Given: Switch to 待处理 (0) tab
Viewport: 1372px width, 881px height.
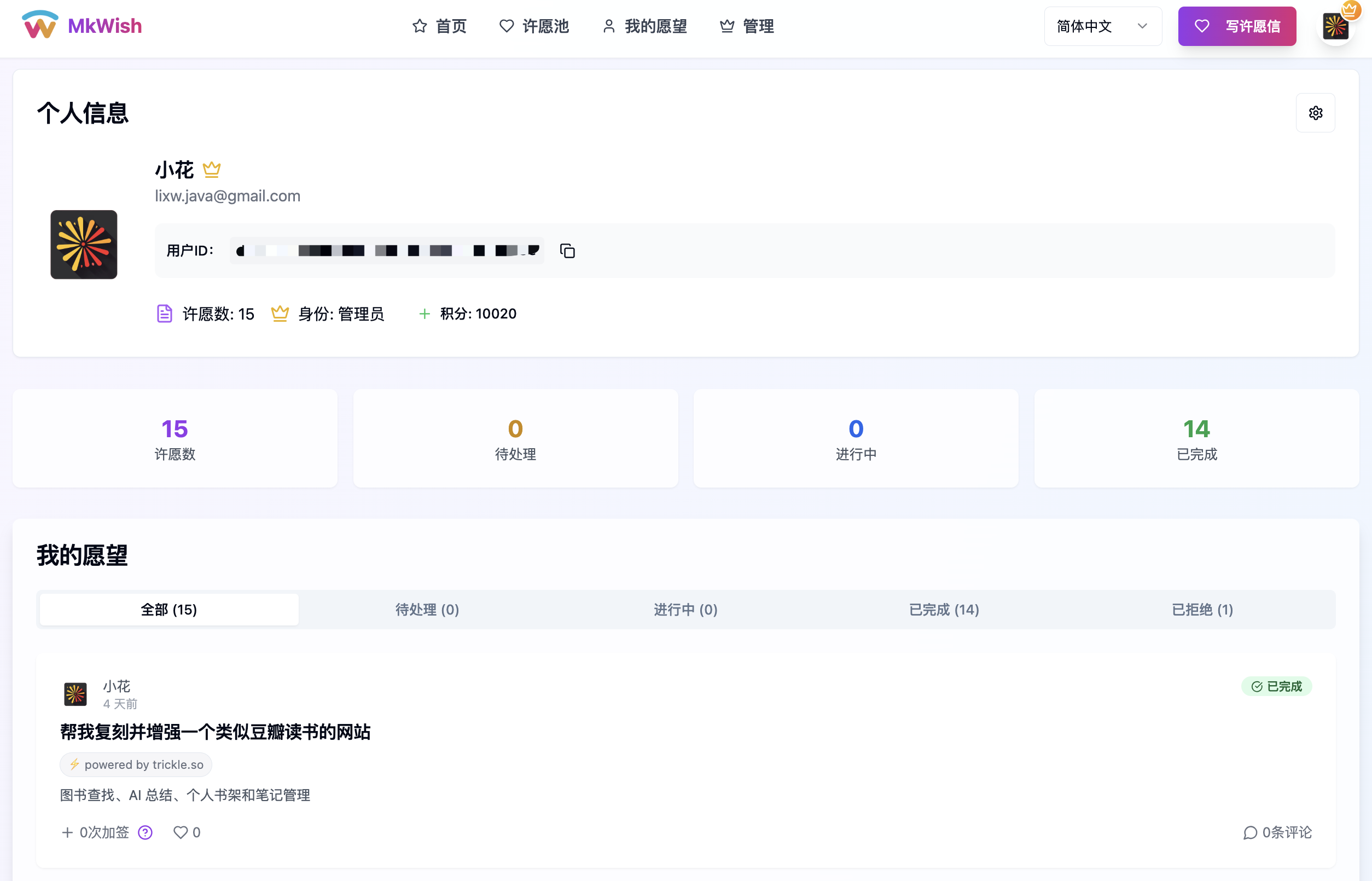Looking at the screenshot, I should 427,609.
